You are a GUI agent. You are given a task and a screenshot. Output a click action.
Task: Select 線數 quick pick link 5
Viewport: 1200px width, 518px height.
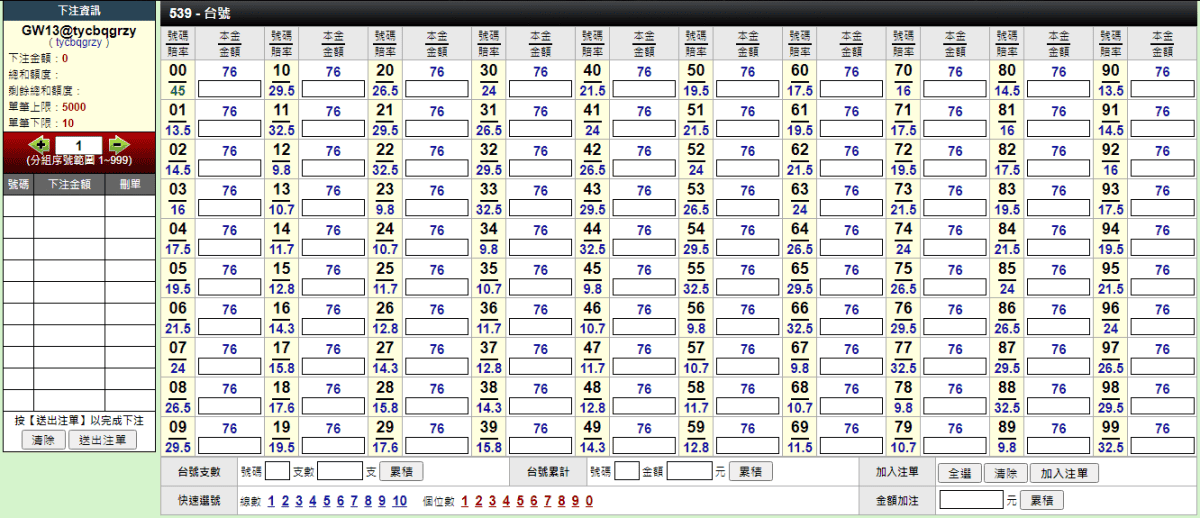pyautogui.click(x=327, y=501)
